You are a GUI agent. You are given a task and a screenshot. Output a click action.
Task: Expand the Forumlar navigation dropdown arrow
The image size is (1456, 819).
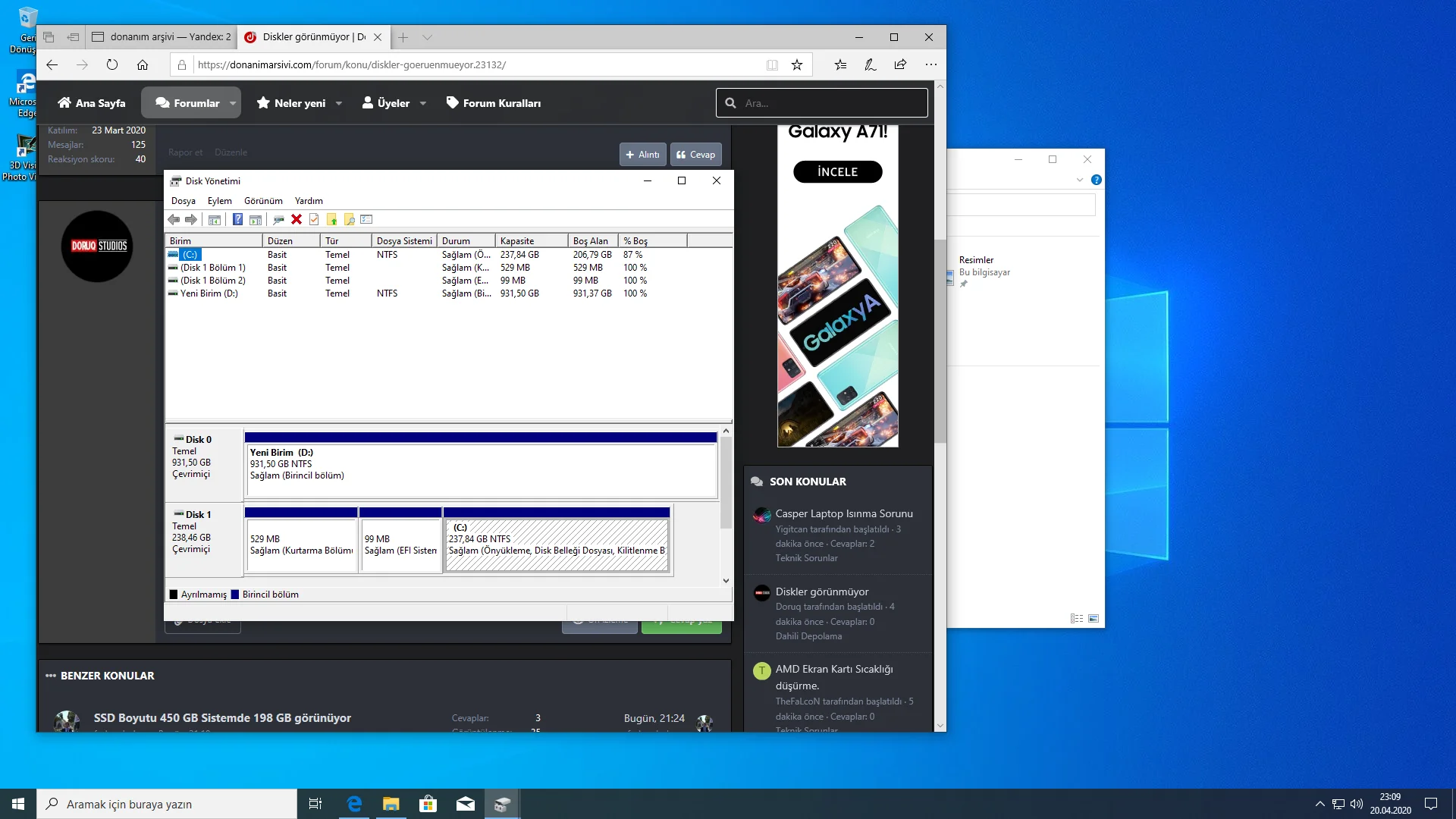pos(233,103)
